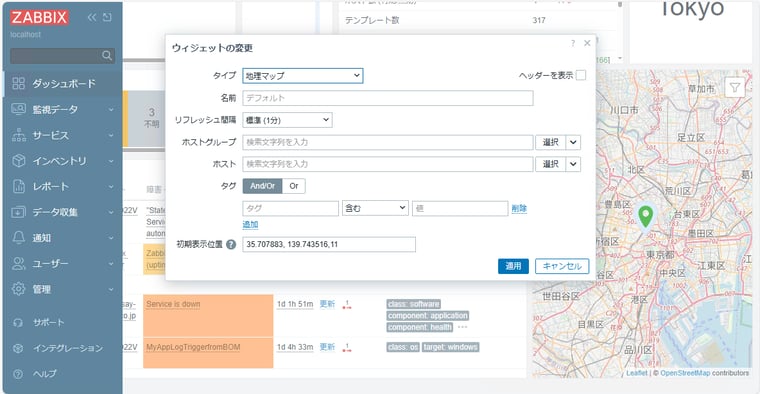Open the Service is down problem
760x394 pixels.
click(173, 304)
